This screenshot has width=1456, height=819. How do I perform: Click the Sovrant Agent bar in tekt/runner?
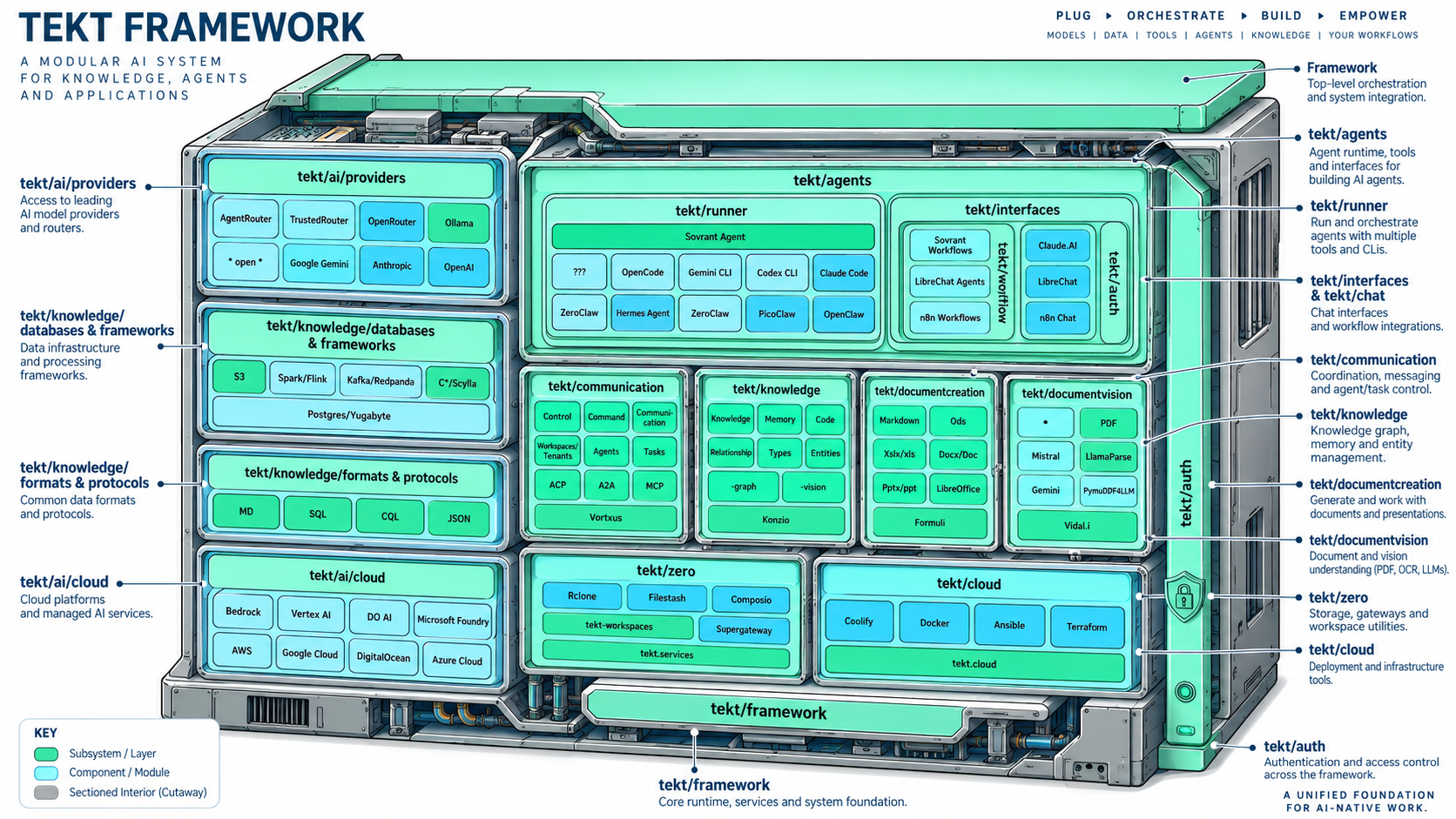(x=714, y=237)
